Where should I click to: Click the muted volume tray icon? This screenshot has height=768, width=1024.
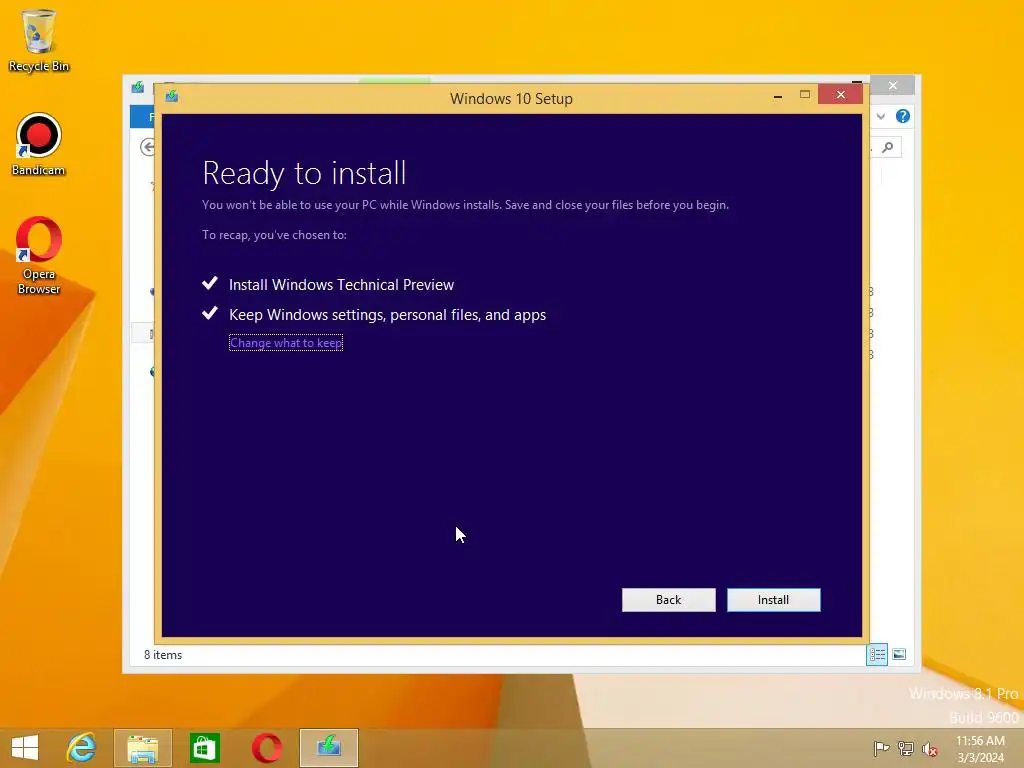[x=929, y=749]
